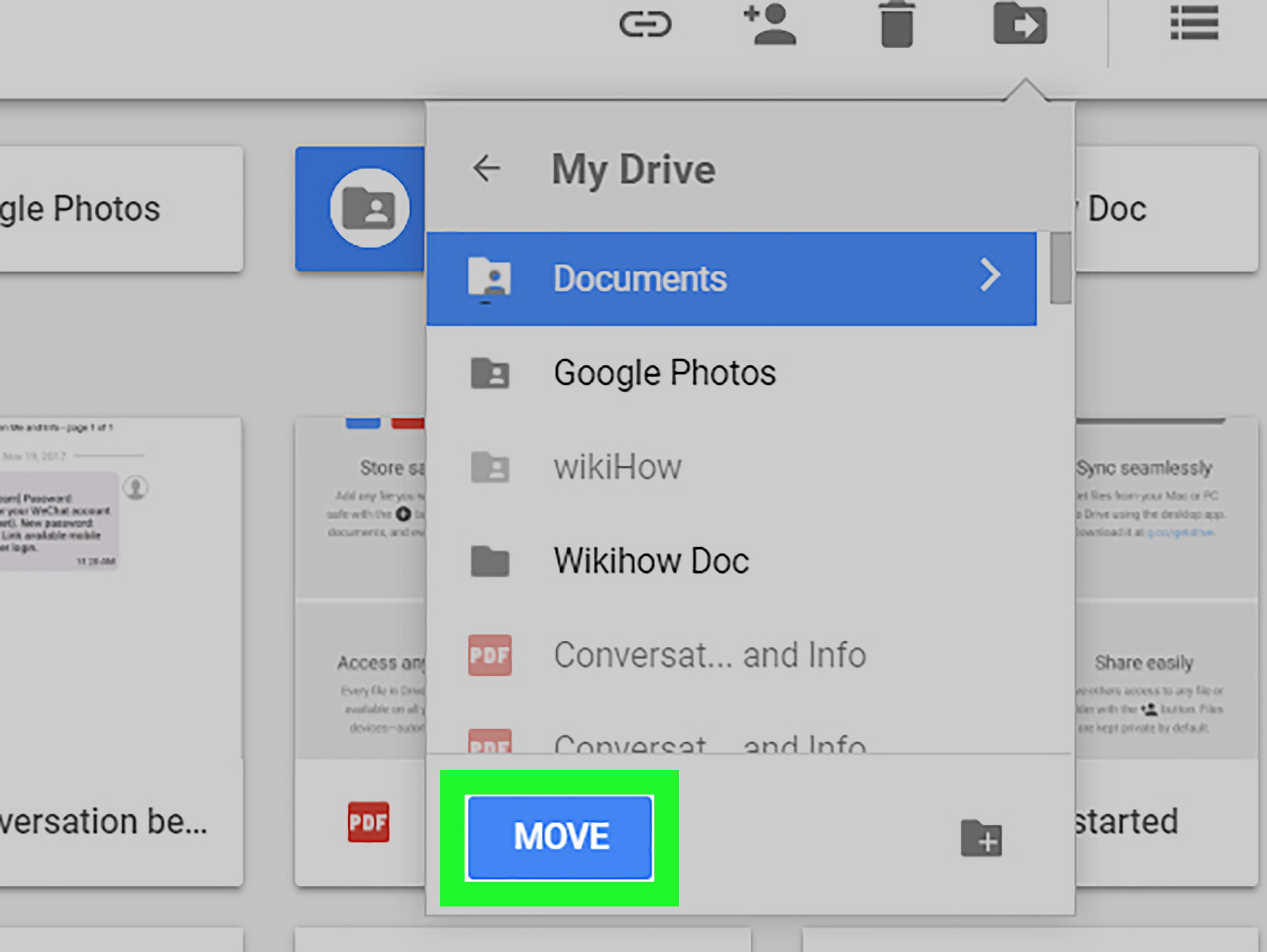Open the conversation PDF thumbnail at left
1267x952 pixels.
tap(121, 588)
